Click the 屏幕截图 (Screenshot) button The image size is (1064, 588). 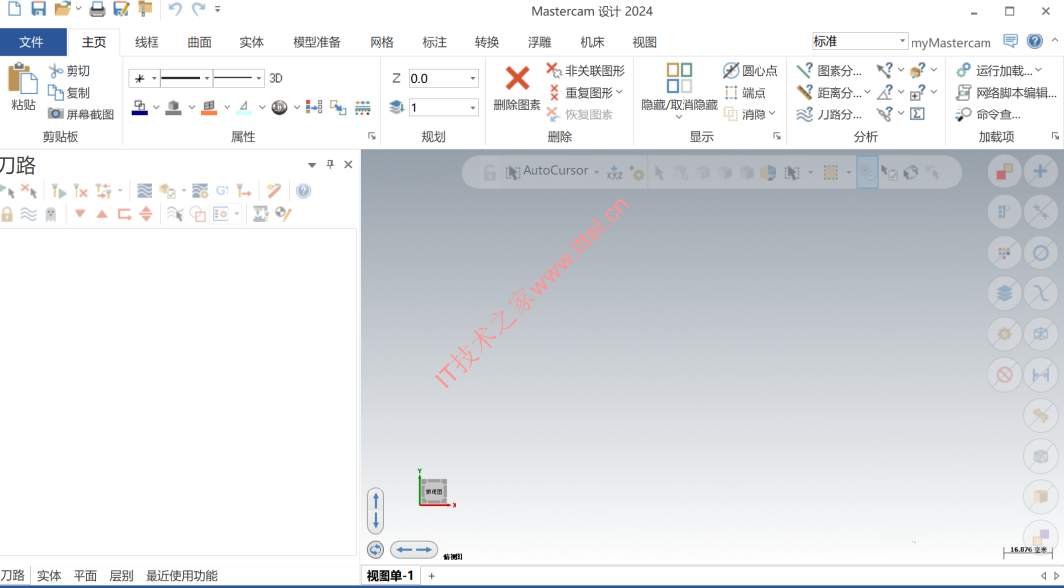(81, 114)
